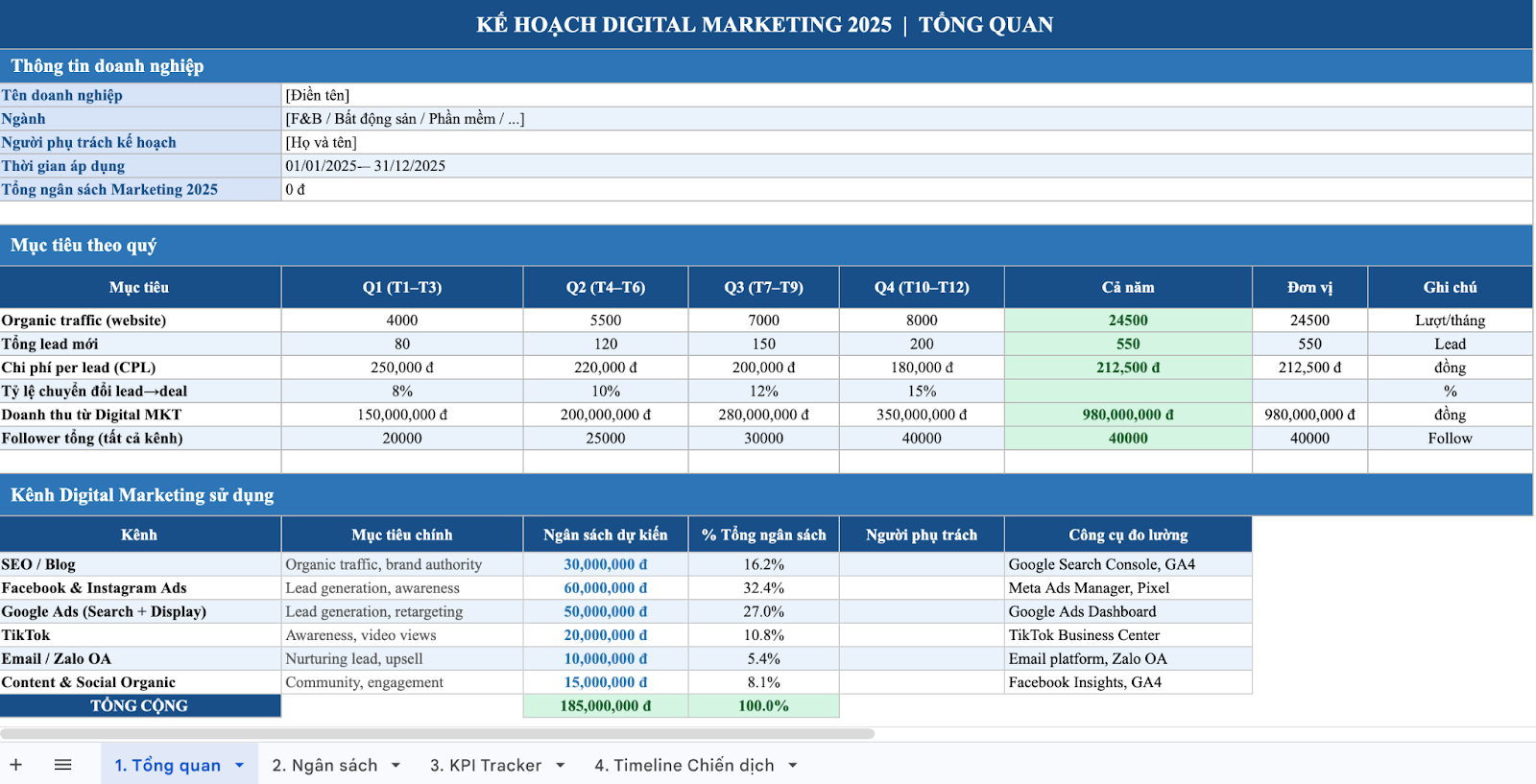Open the KPI Tracker tab dropdown arrow

pos(560,766)
